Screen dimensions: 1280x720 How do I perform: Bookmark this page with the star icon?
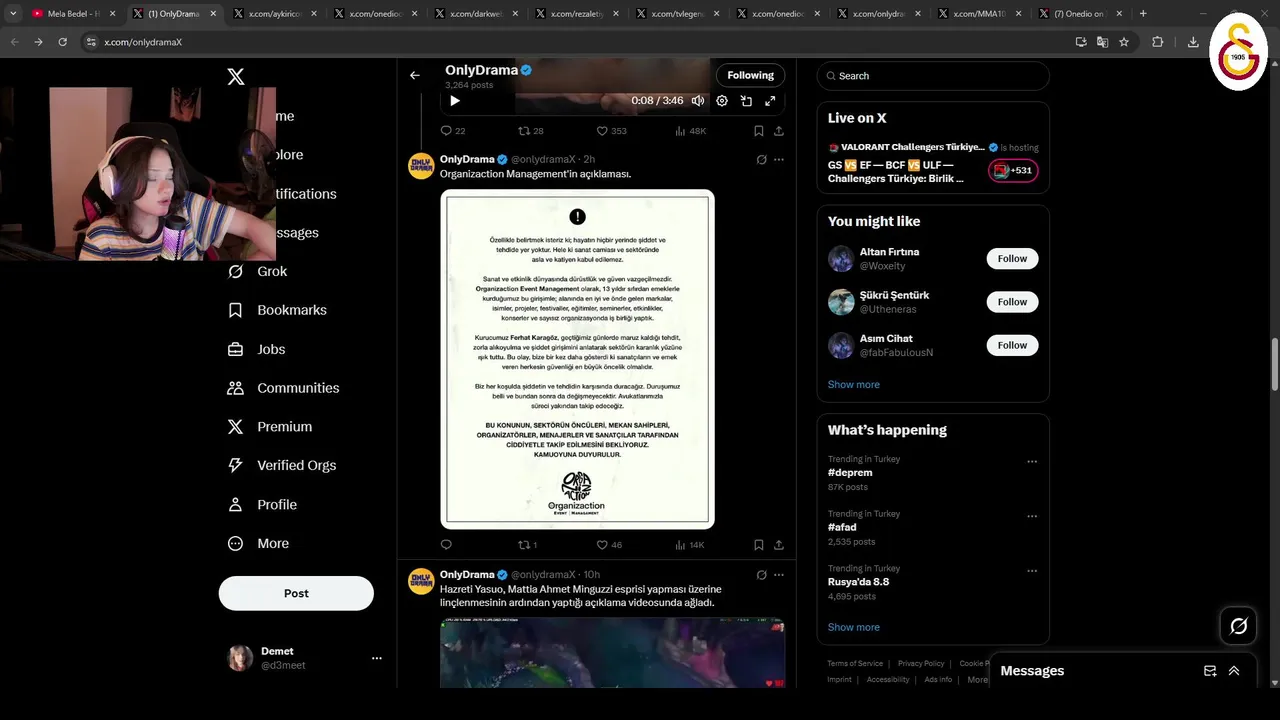pos(1124,42)
